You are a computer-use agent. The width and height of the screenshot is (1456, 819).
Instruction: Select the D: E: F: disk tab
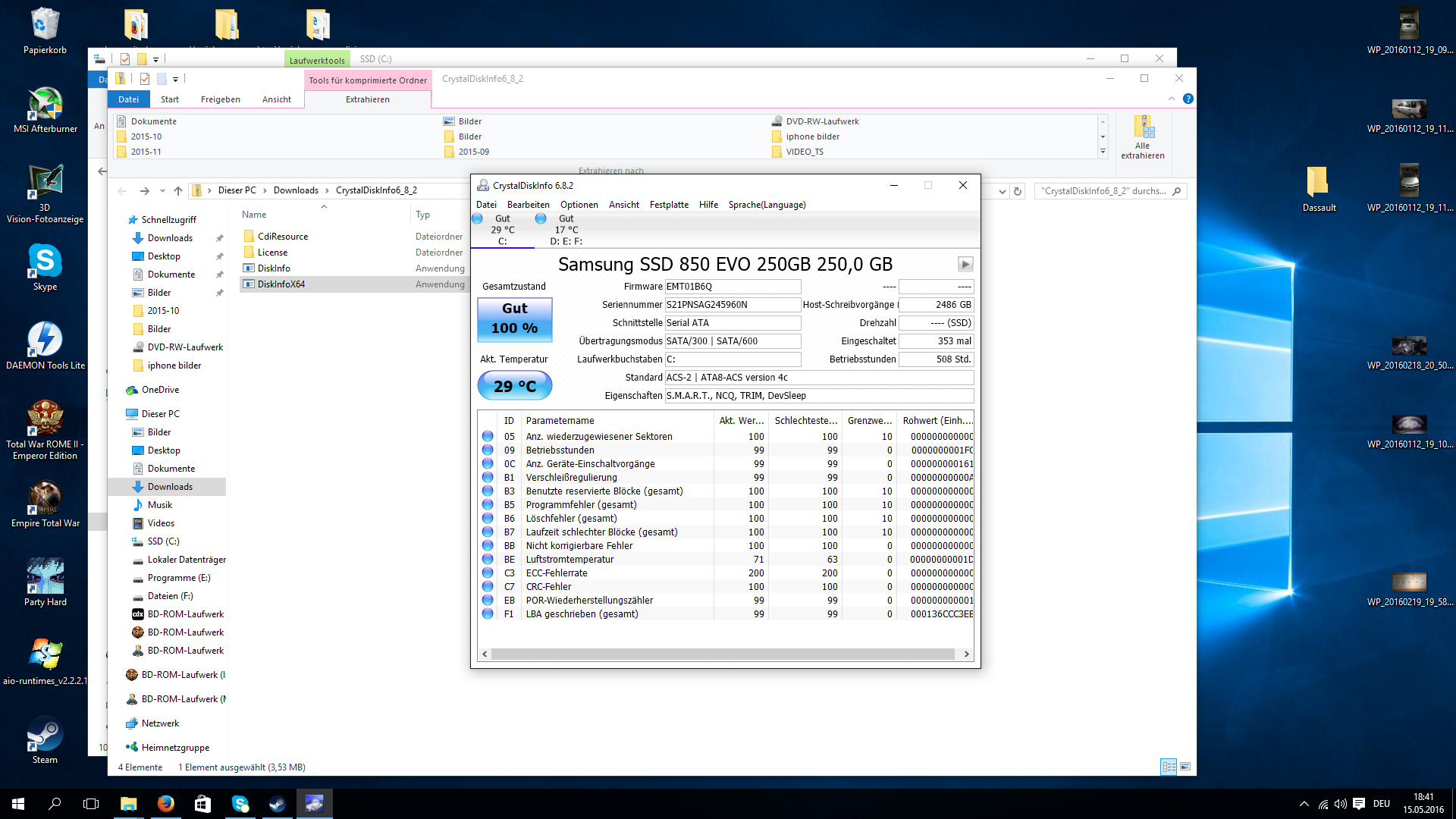(566, 230)
